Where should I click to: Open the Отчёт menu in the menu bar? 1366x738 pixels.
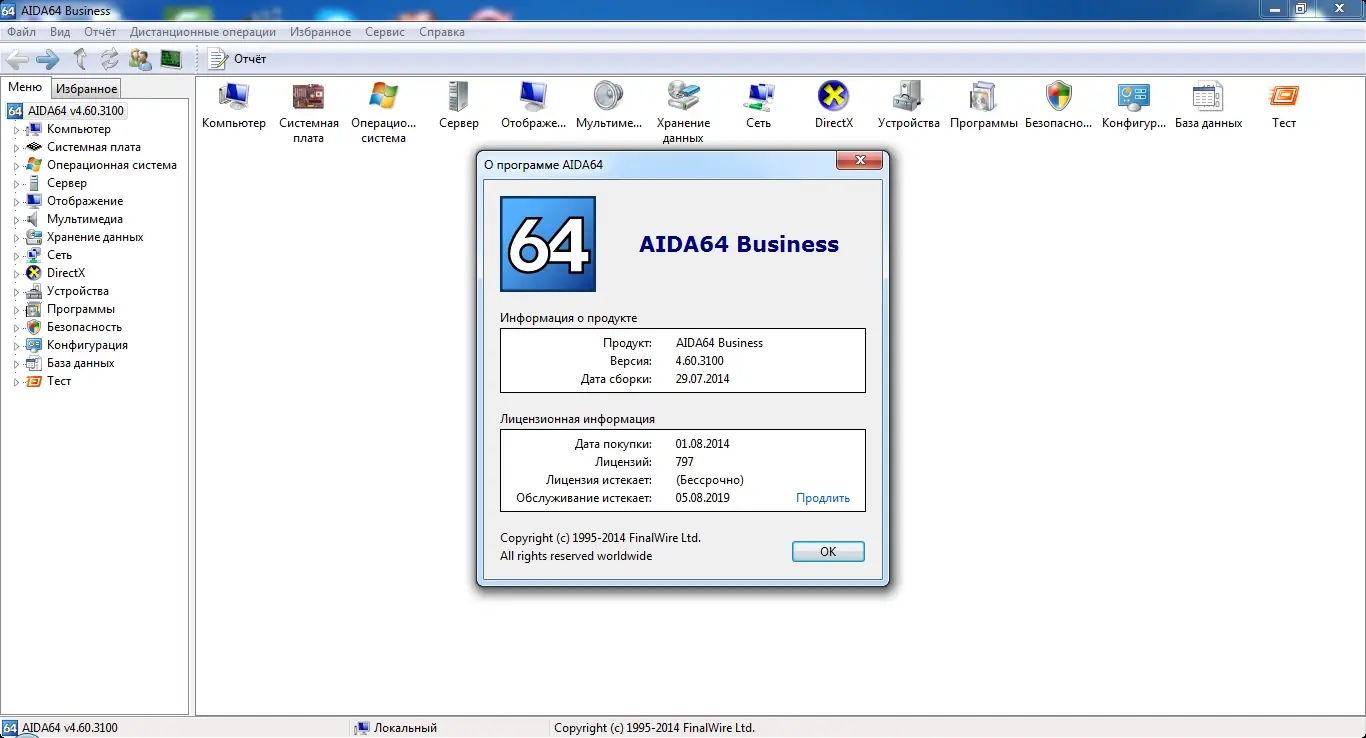pyautogui.click(x=100, y=32)
